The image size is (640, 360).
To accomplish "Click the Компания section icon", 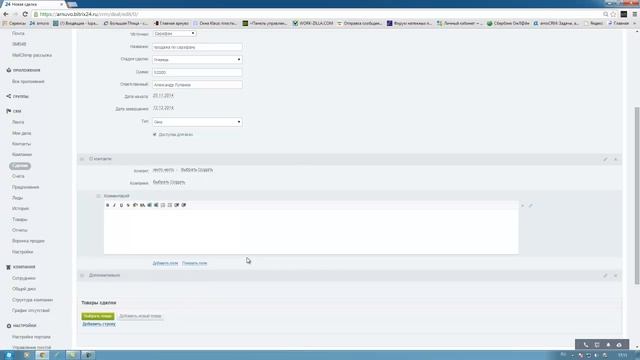I will tap(9, 267).
